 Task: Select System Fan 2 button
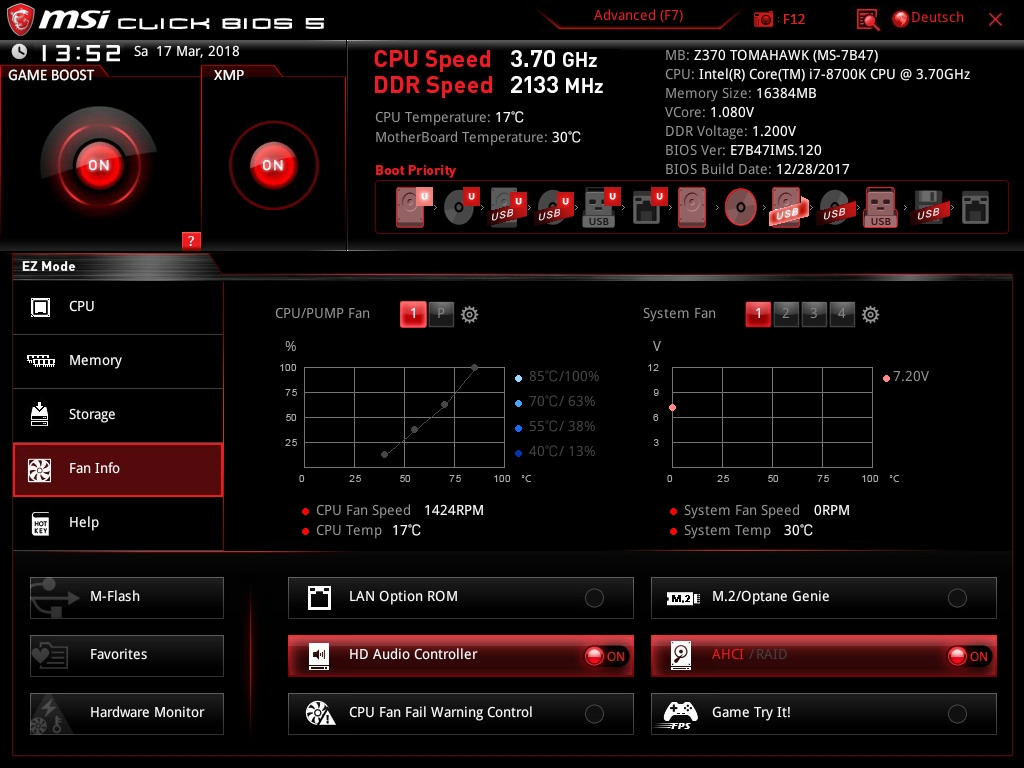click(786, 314)
